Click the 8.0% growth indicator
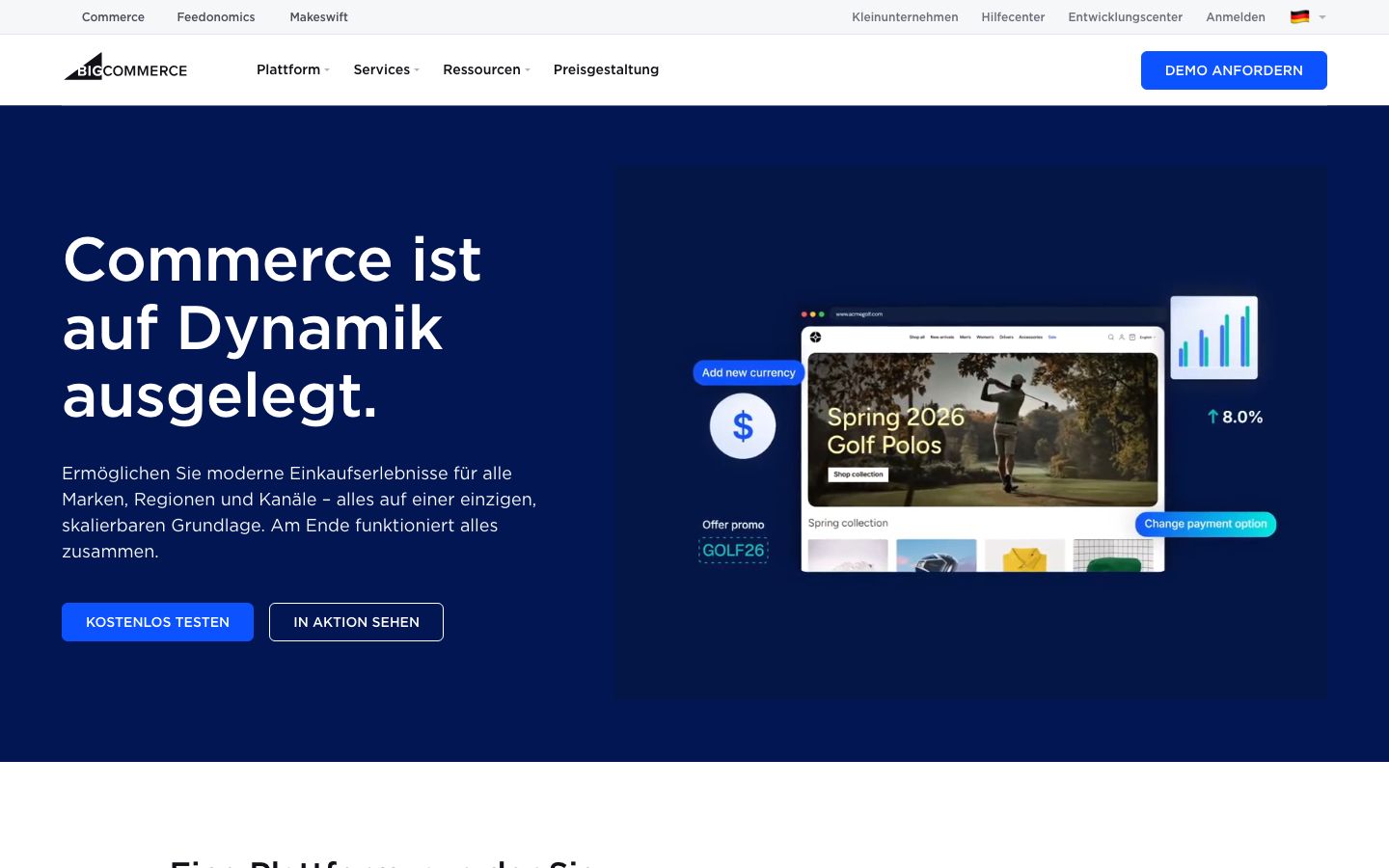 [1235, 417]
